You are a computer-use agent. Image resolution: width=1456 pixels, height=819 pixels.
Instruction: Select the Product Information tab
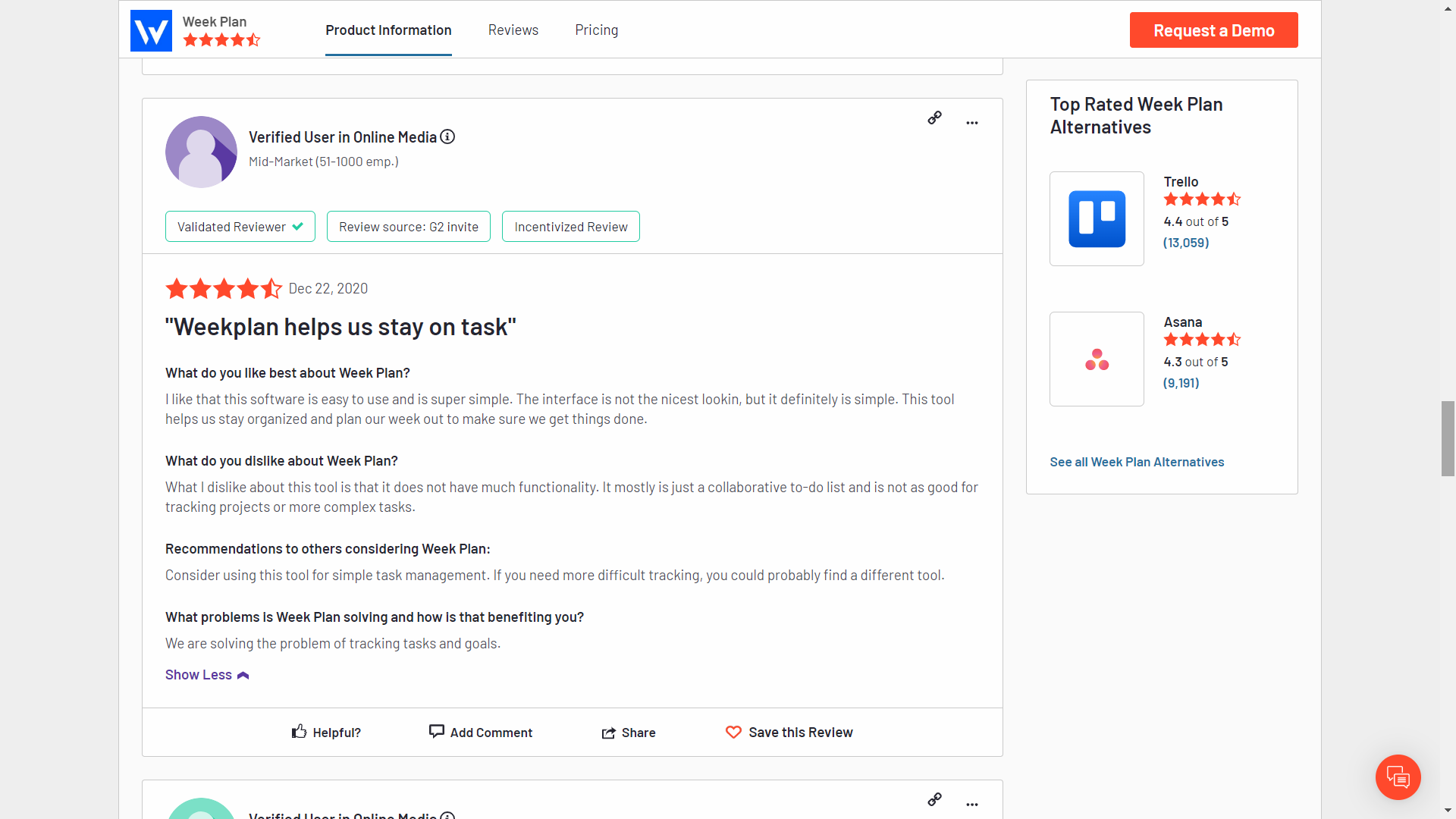click(x=388, y=30)
